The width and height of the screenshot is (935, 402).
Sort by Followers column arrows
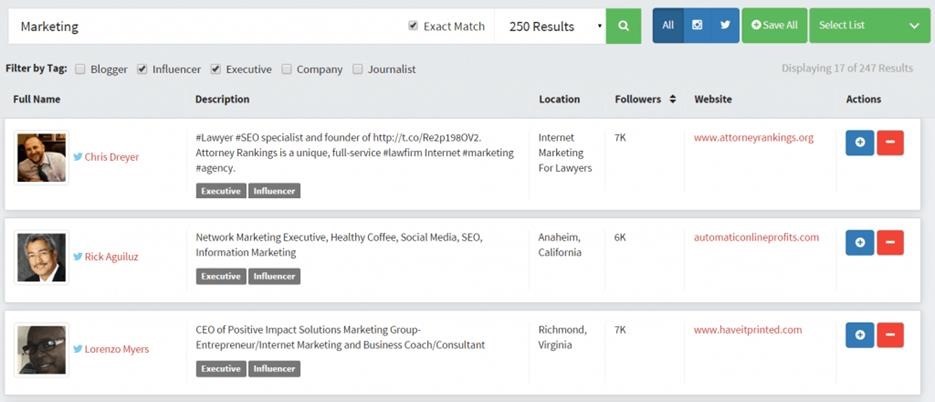click(x=673, y=100)
